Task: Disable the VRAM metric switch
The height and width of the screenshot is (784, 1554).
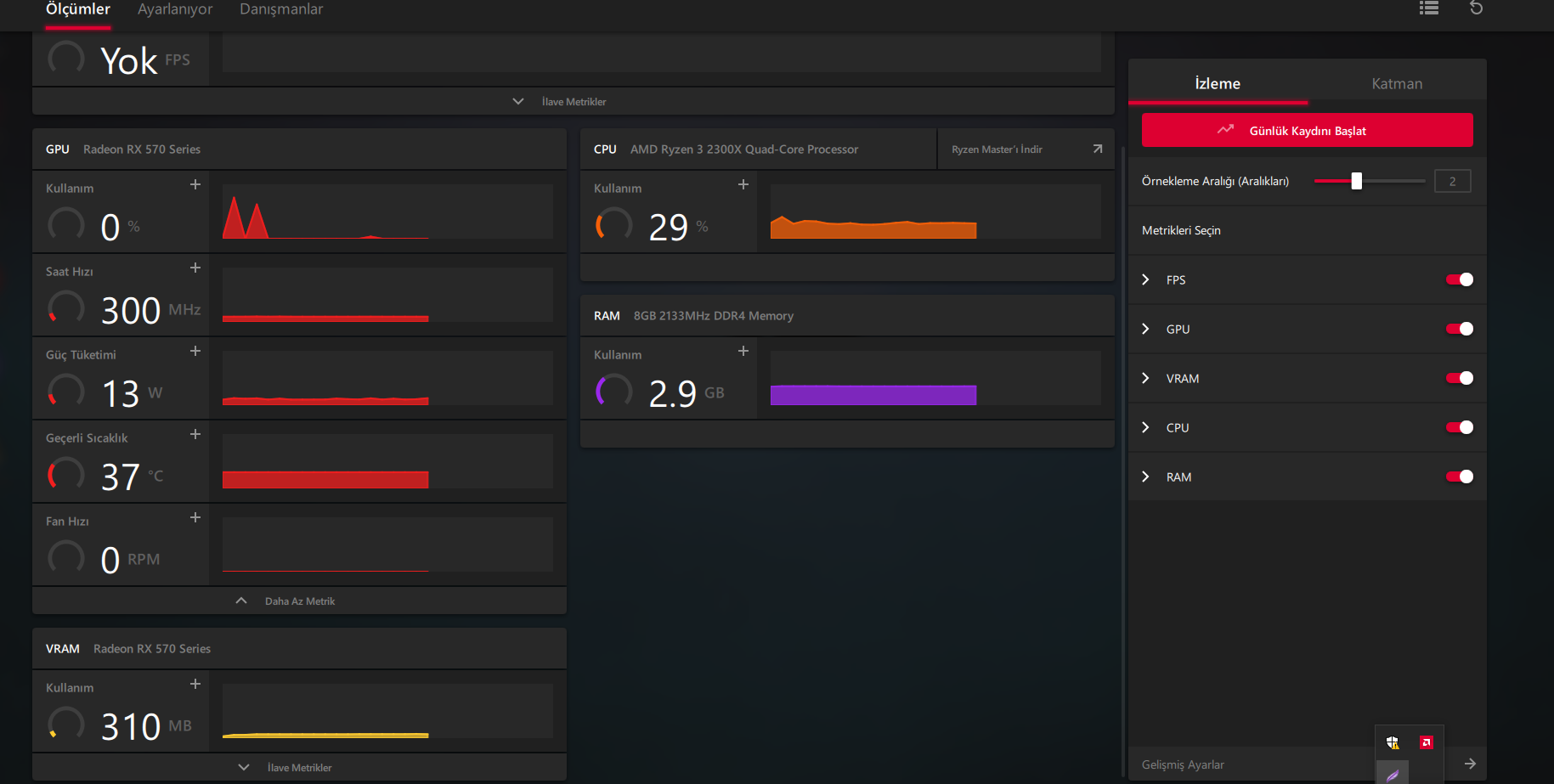Action: 1460,378
